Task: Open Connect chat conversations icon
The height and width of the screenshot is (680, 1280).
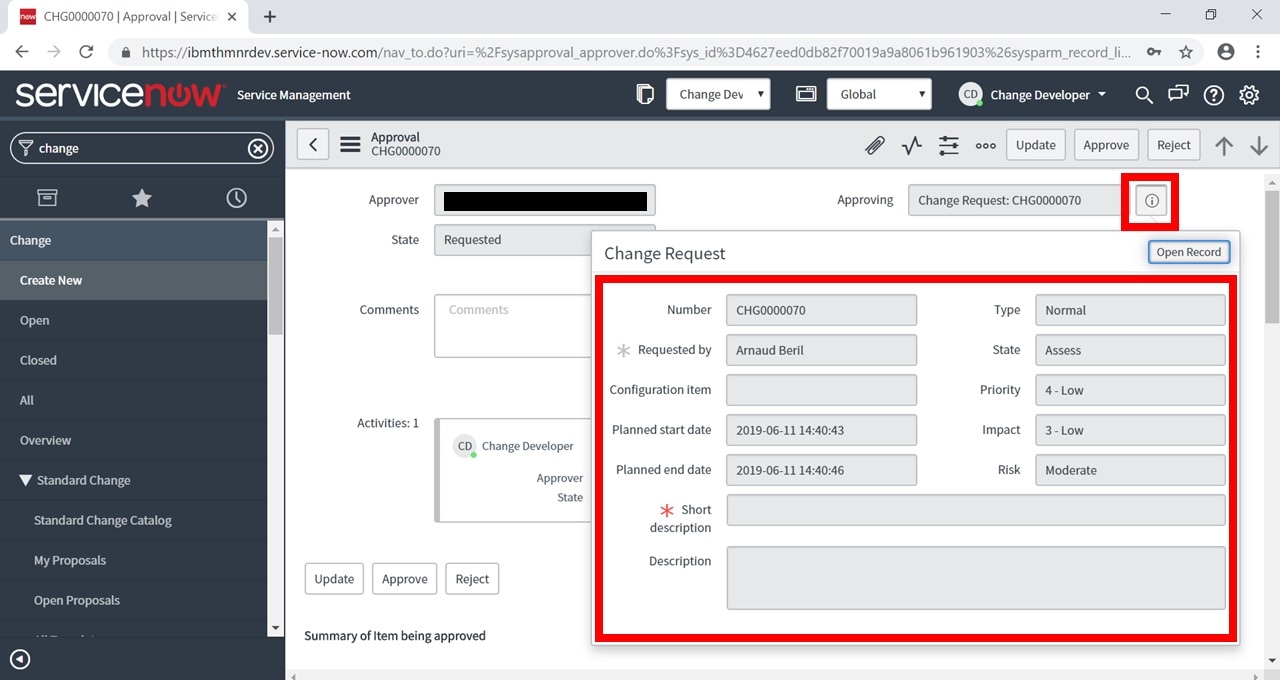Action: point(1178,94)
